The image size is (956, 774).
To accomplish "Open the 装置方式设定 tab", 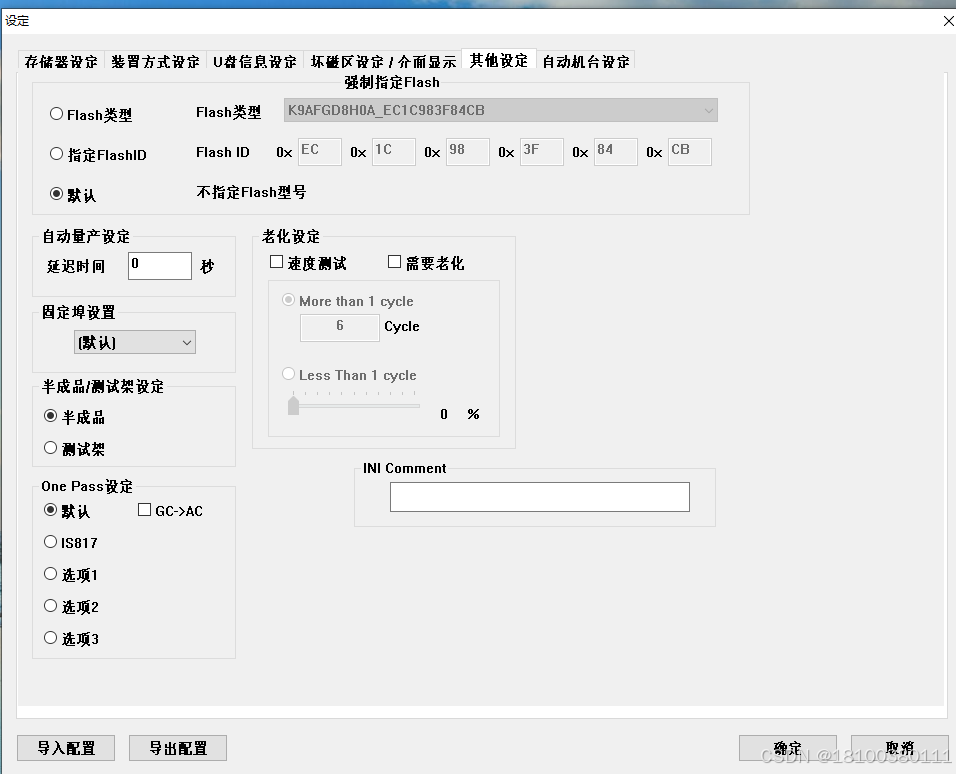I will point(158,60).
